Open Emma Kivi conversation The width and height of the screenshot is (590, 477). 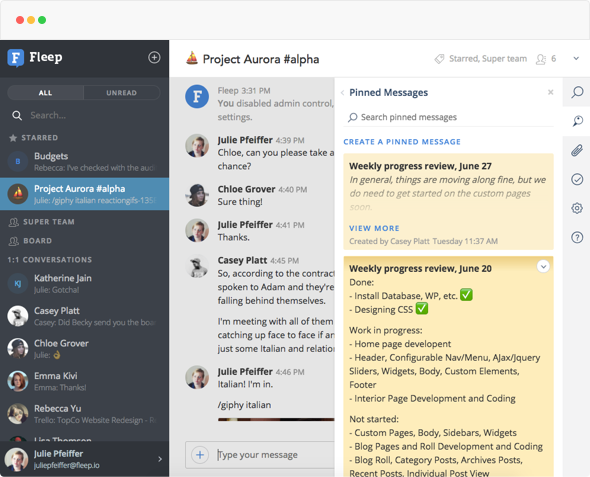pyautogui.click(x=84, y=381)
